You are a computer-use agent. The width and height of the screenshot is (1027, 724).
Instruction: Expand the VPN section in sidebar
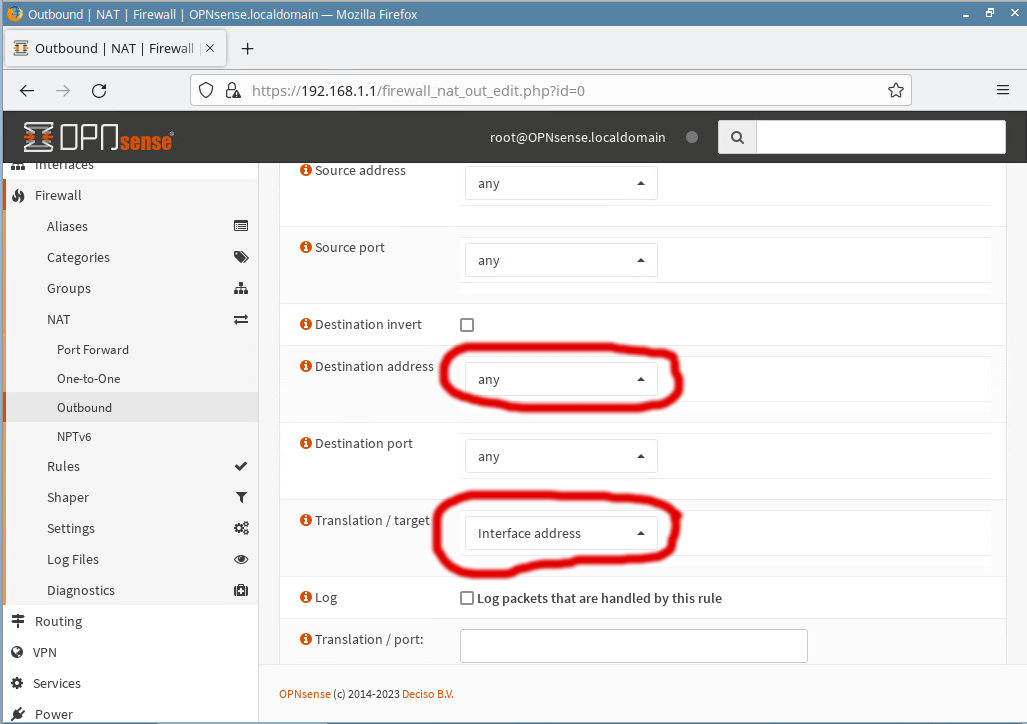pyautogui.click(x=45, y=652)
